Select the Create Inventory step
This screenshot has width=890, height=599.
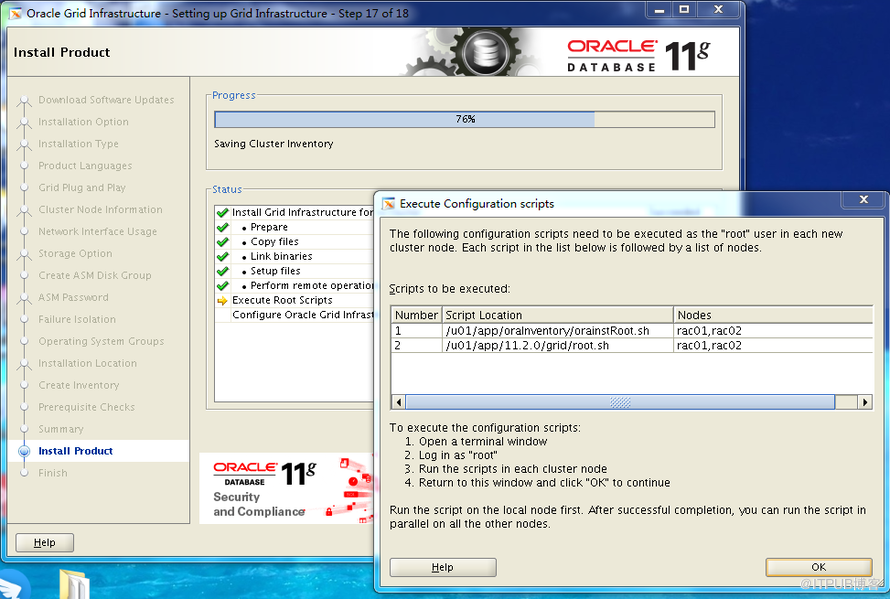(78, 385)
